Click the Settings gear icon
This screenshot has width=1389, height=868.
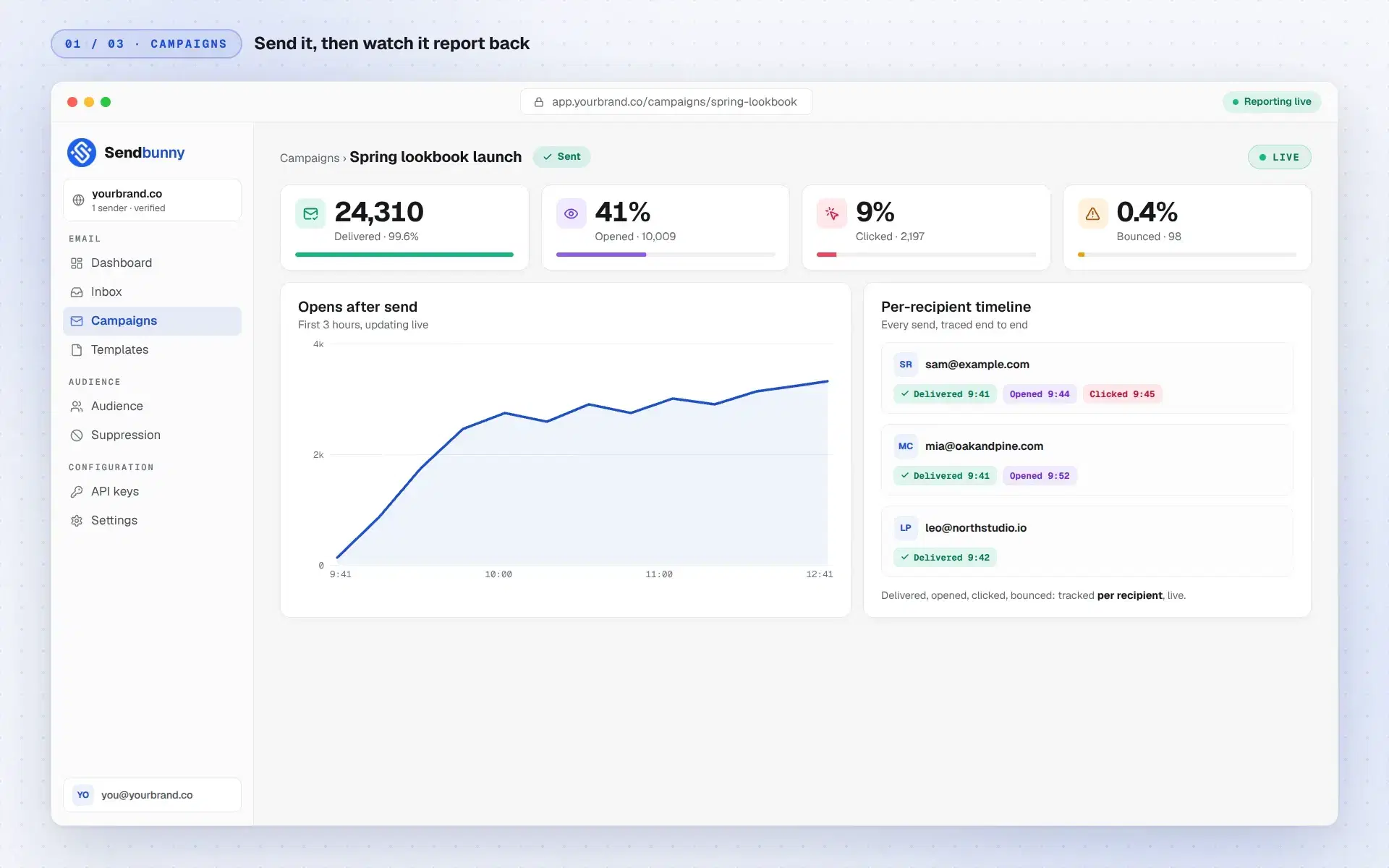point(77,521)
